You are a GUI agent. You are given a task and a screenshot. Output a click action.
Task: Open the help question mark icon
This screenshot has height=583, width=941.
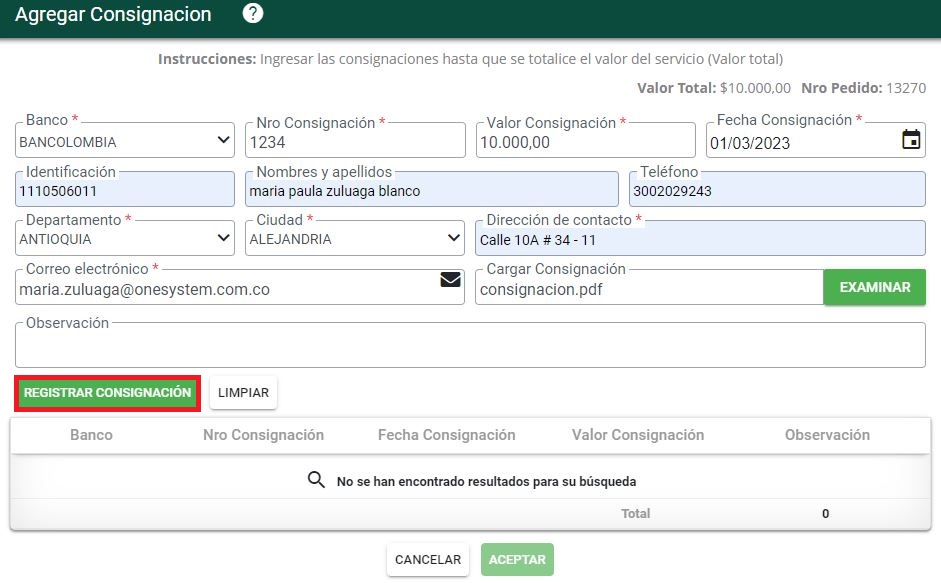click(x=253, y=13)
